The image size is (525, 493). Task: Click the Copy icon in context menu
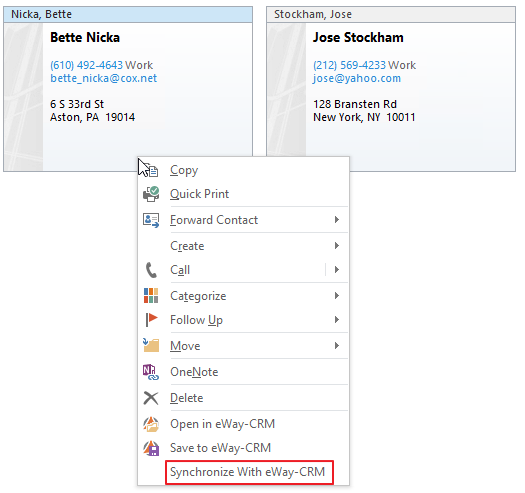pyautogui.click(x=151, y=170)
